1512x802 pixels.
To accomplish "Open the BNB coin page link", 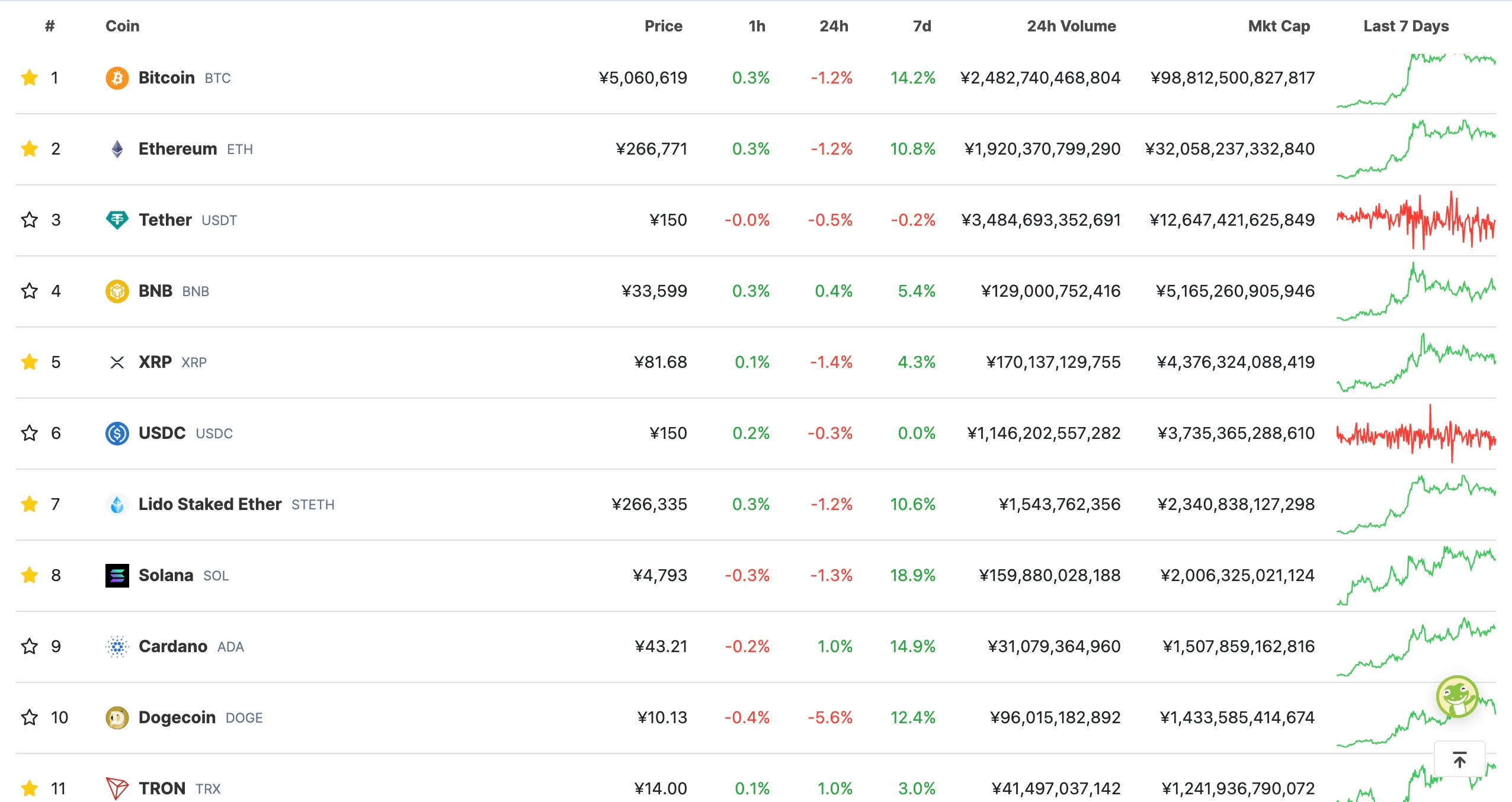I will pyautogui.click(x=155, y=291).
